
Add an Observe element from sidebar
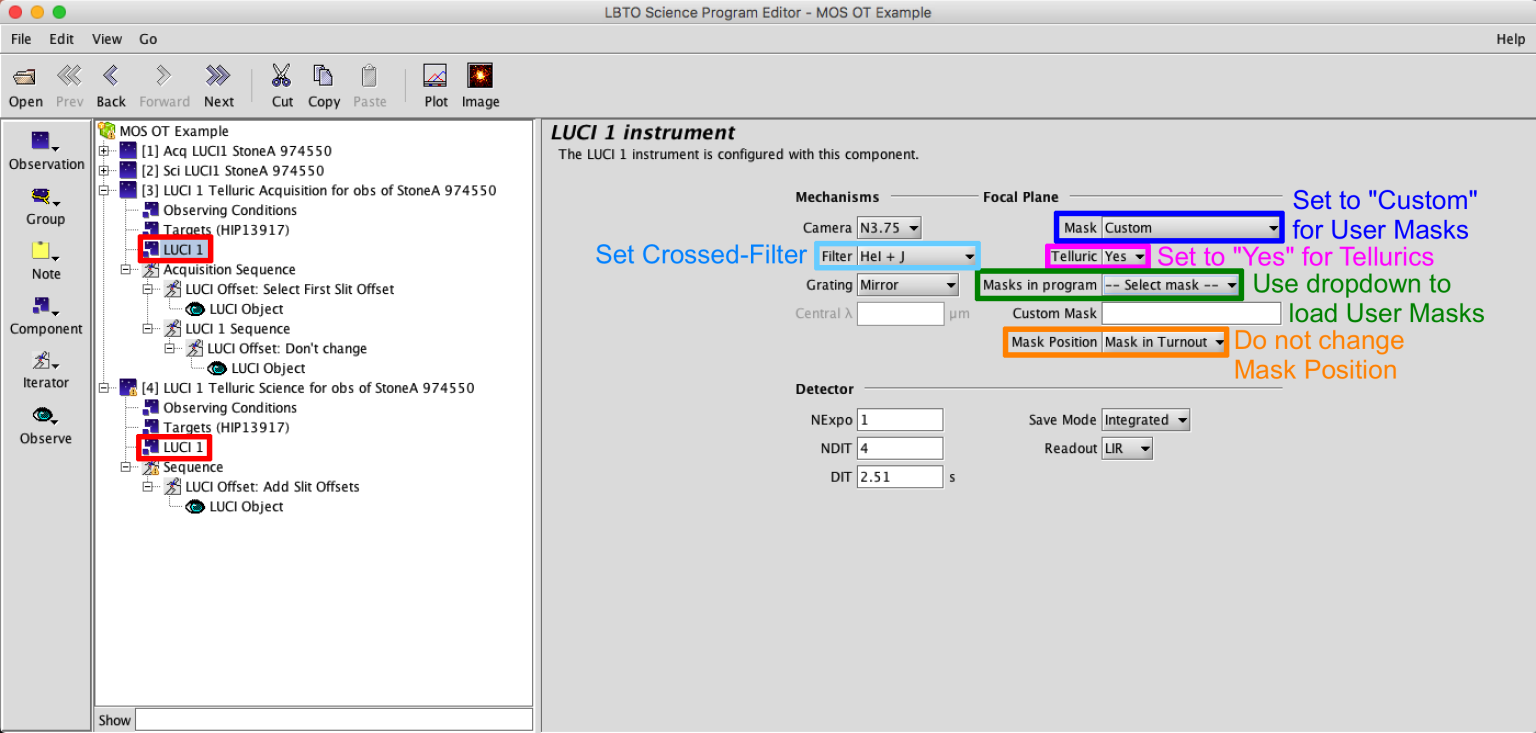[x=45, y=425]
